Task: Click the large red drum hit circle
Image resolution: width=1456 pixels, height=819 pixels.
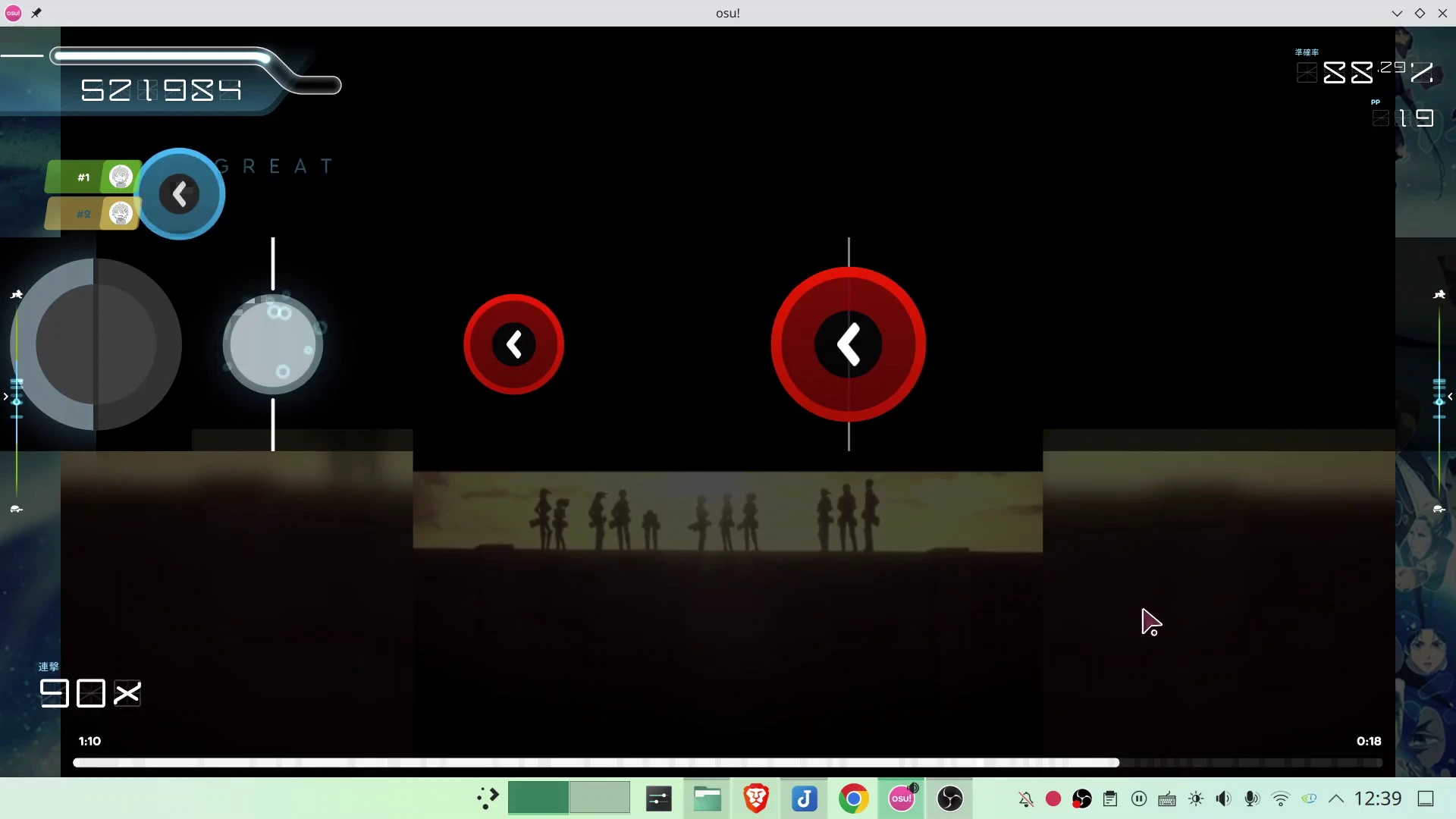Action: [848, 344]
